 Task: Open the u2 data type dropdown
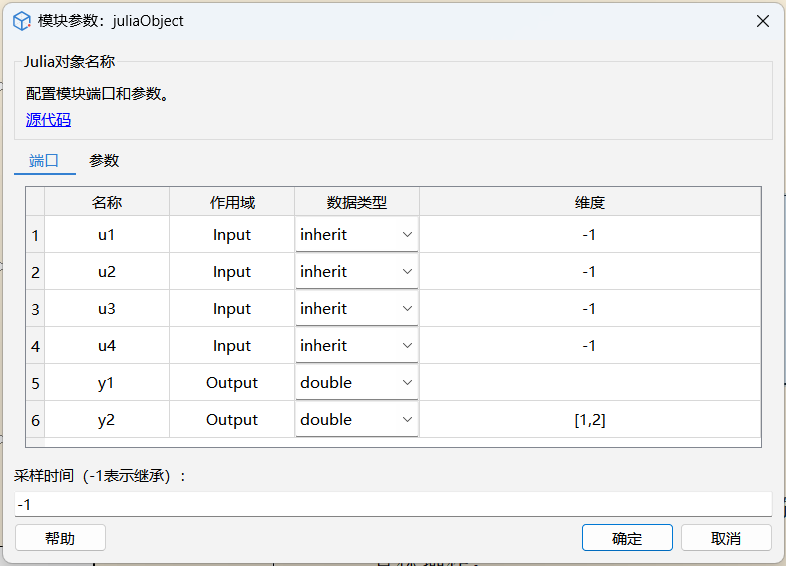coord(356,272)
